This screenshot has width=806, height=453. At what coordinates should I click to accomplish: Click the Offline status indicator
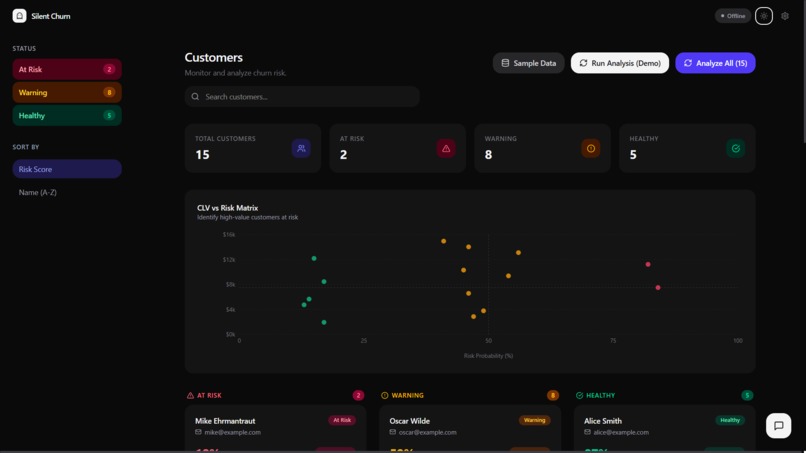733,16
